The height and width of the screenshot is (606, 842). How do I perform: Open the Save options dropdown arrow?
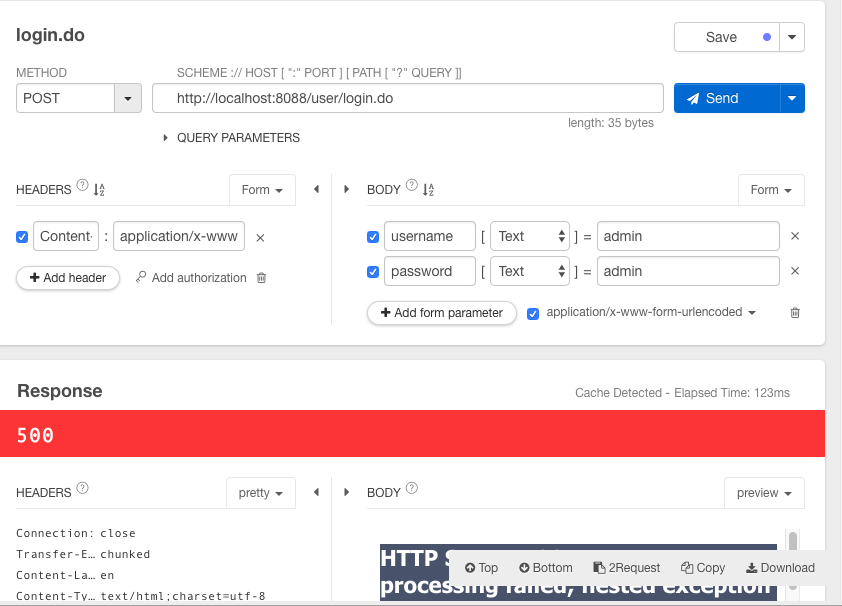(x=792, y=37)
